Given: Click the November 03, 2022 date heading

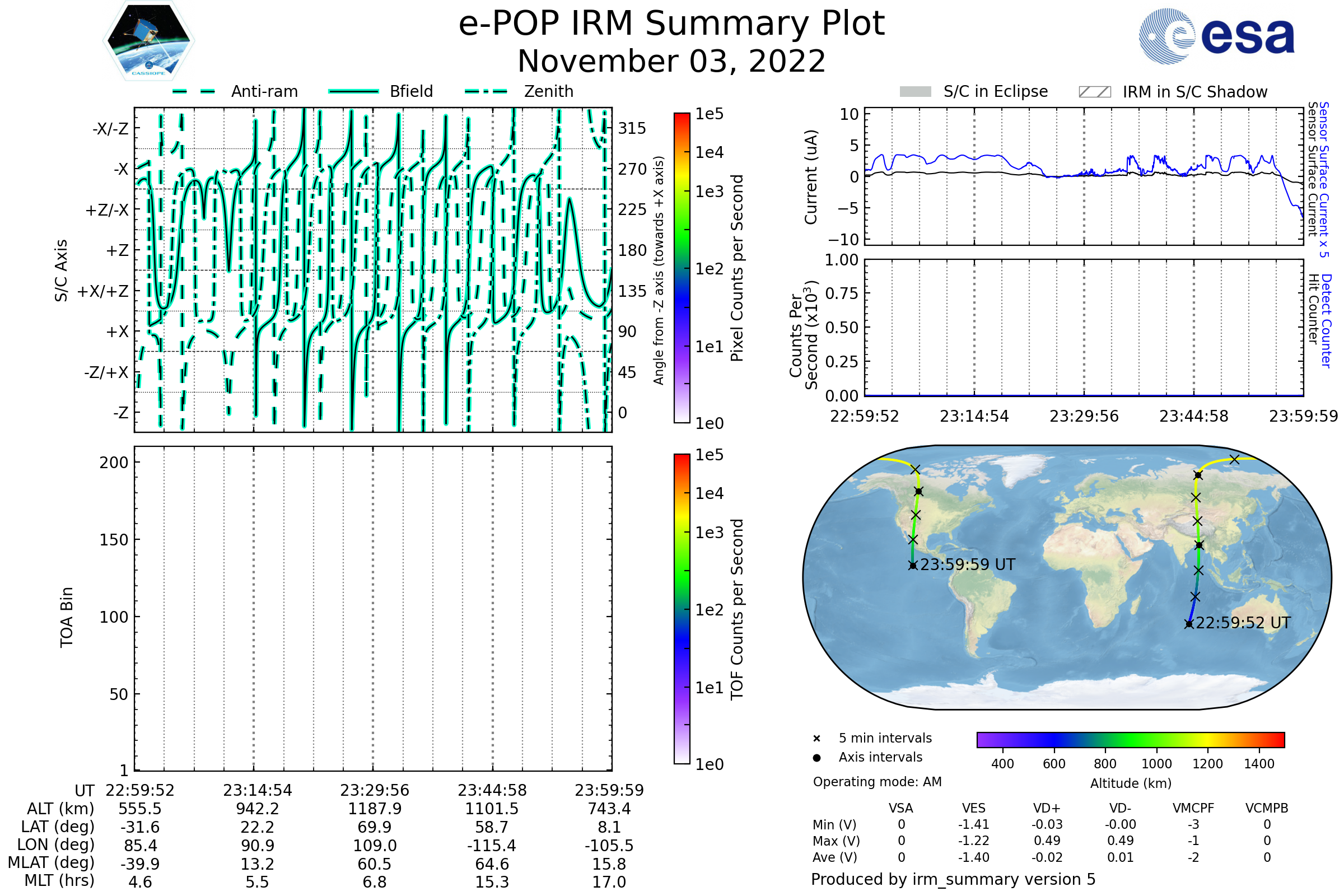Looking at the screenshot, I should (x=671, y=61).
